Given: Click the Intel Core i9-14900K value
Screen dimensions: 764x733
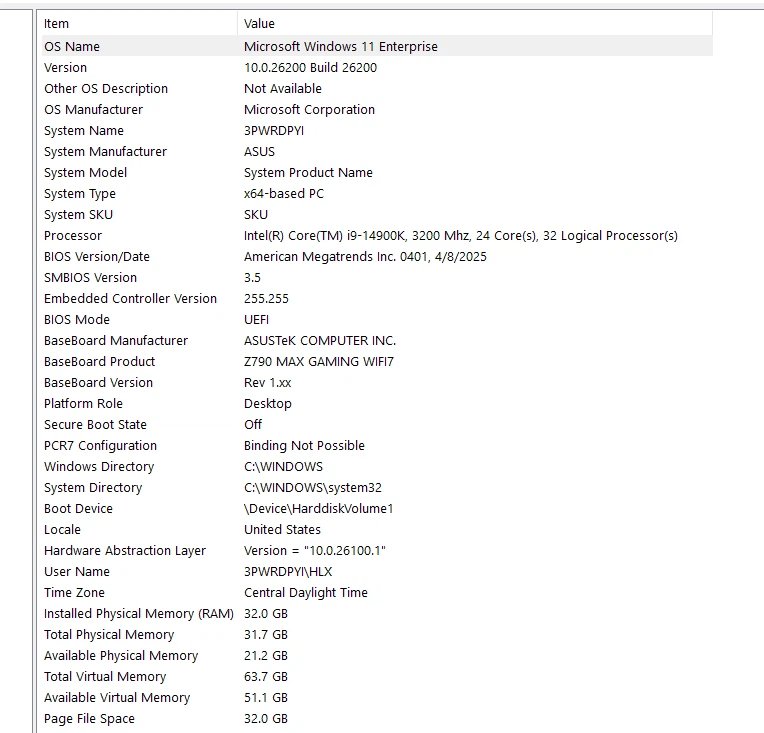Looking at the screenshot, I should [x=460, y=235].
